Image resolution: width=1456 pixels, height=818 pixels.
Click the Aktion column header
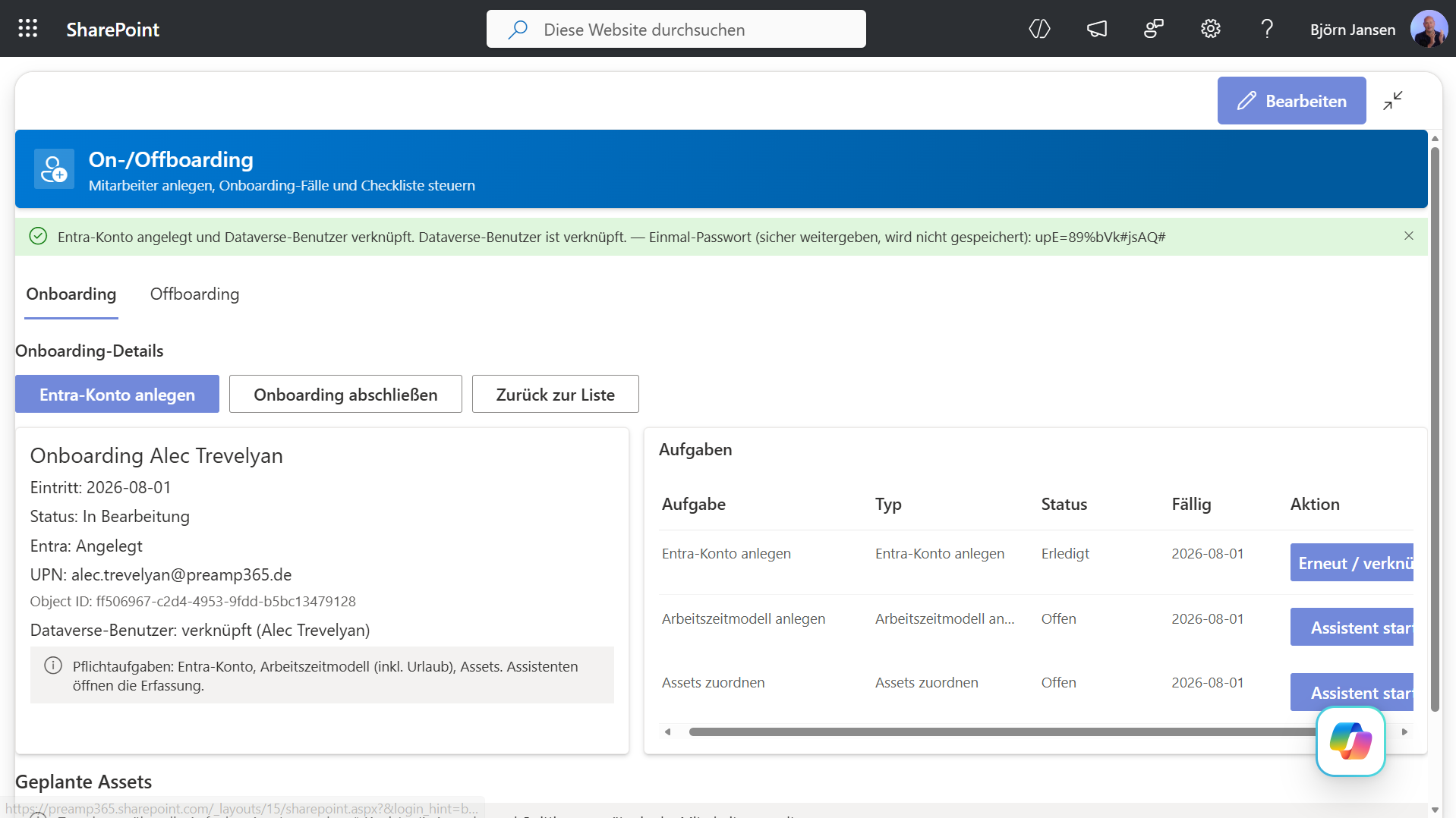1315,504
